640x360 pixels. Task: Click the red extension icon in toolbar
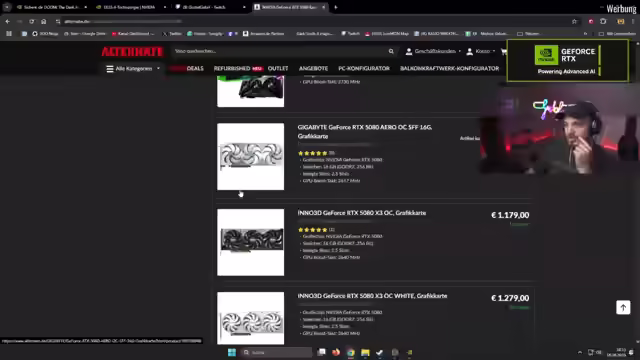coord(591,21)
